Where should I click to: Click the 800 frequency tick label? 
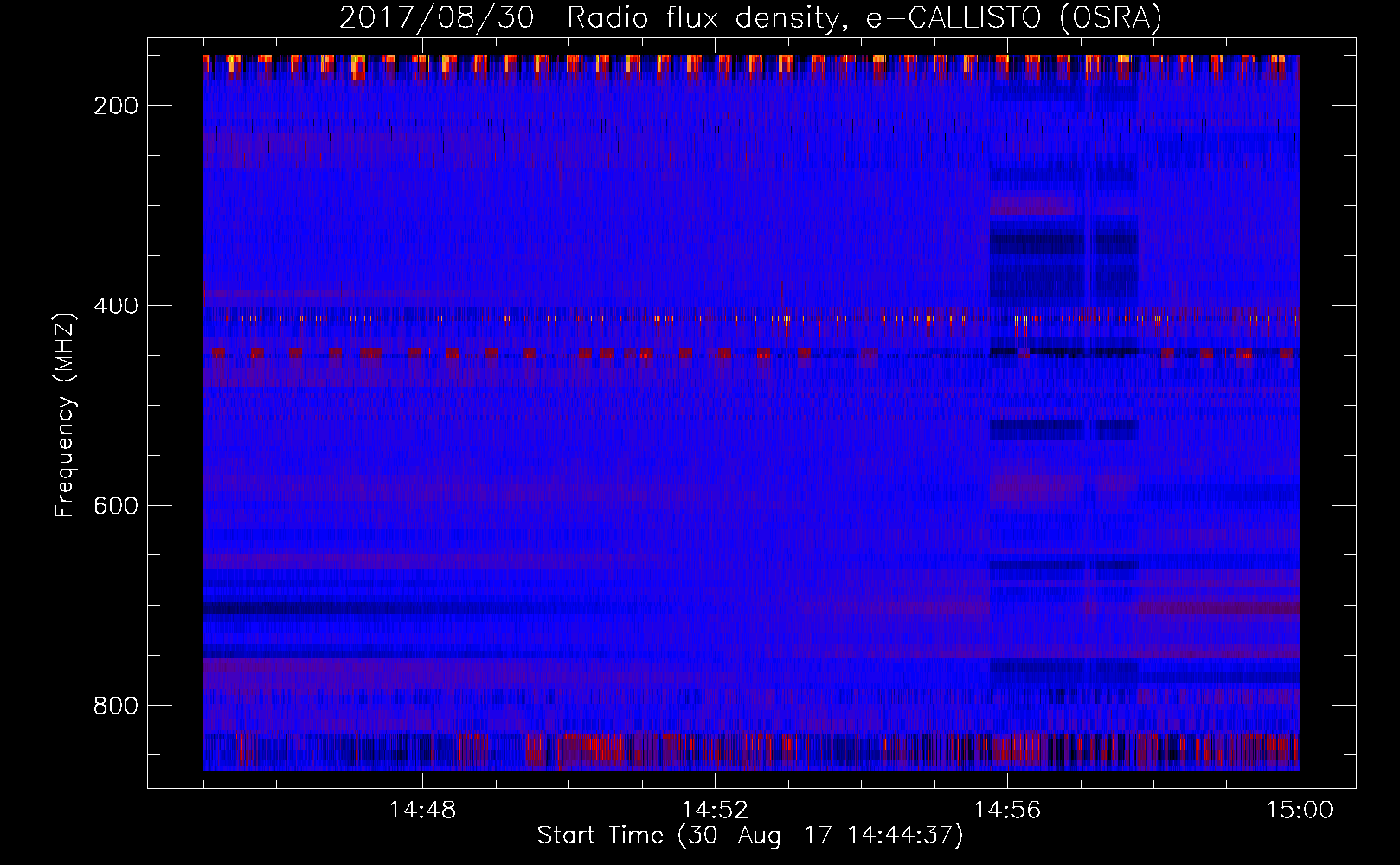[x=115, y=706]
